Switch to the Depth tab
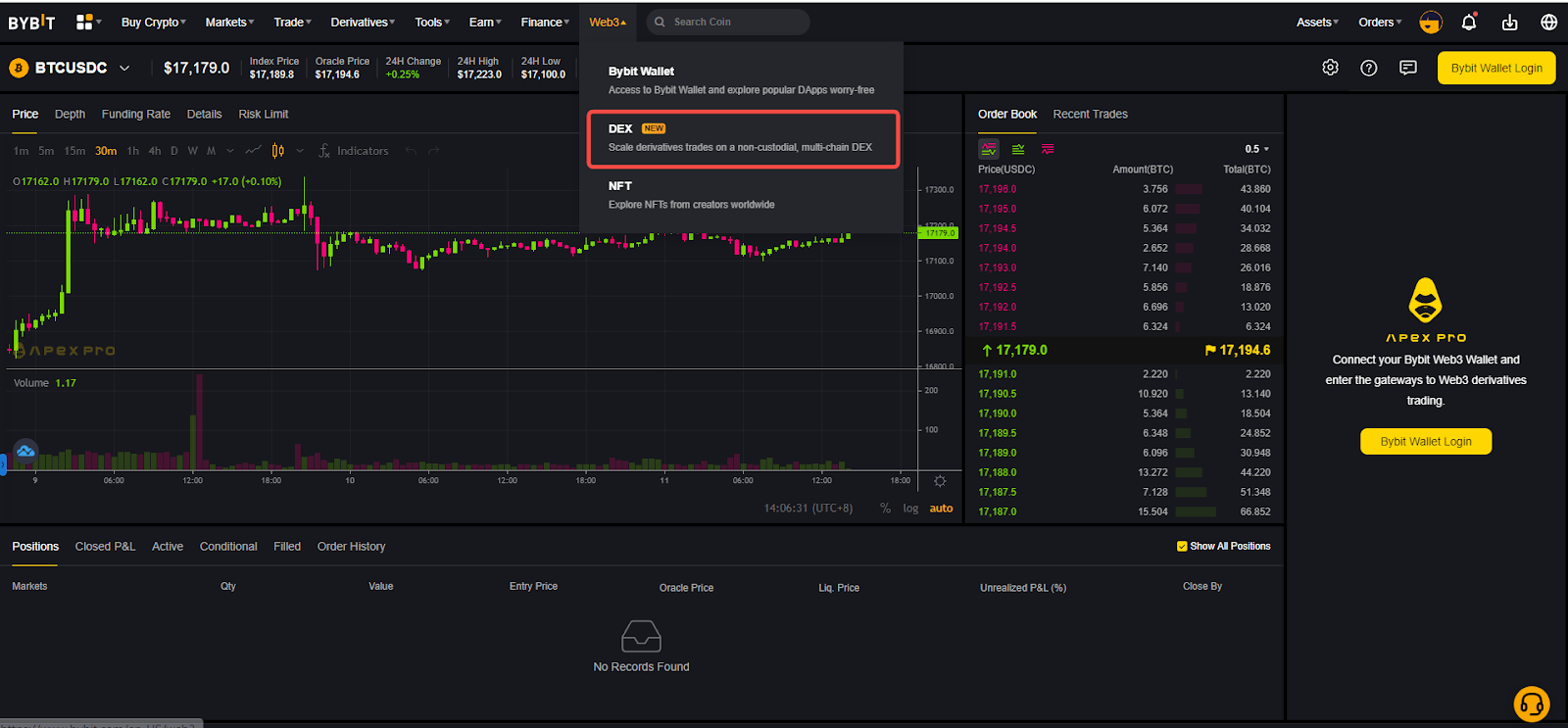This screenshot has width=1568, height=728. coord(70,114)
